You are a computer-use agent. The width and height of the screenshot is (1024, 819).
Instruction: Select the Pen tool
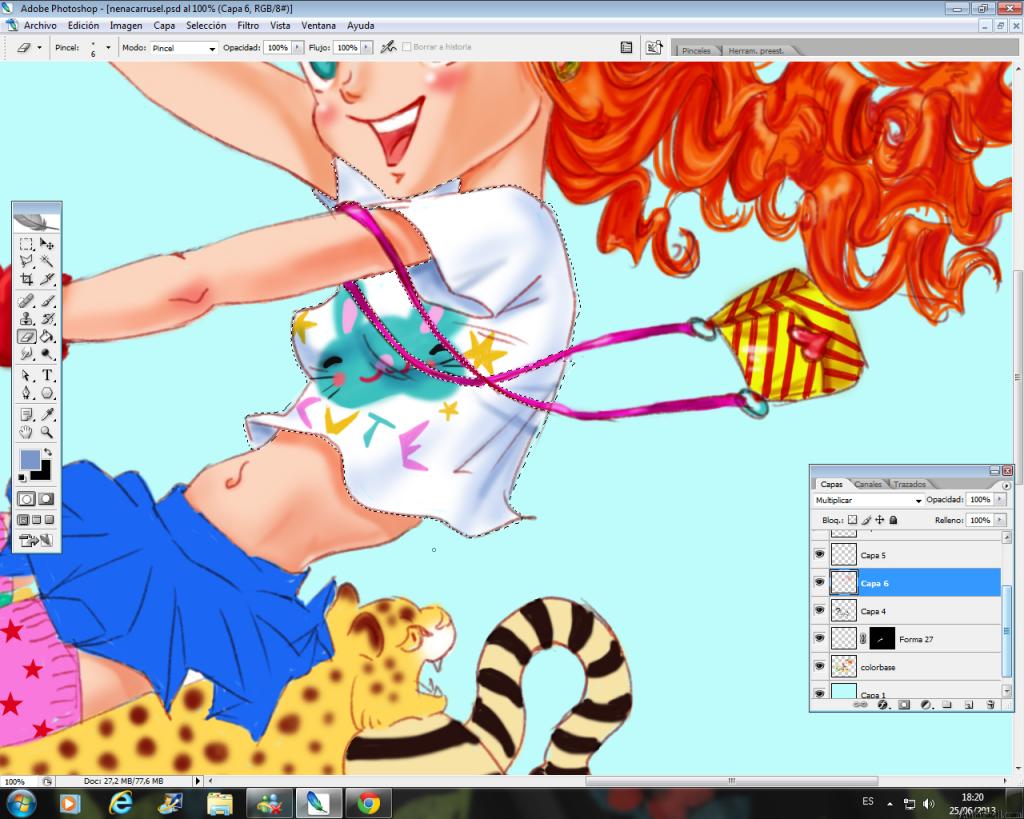click(x=26, y=393)
